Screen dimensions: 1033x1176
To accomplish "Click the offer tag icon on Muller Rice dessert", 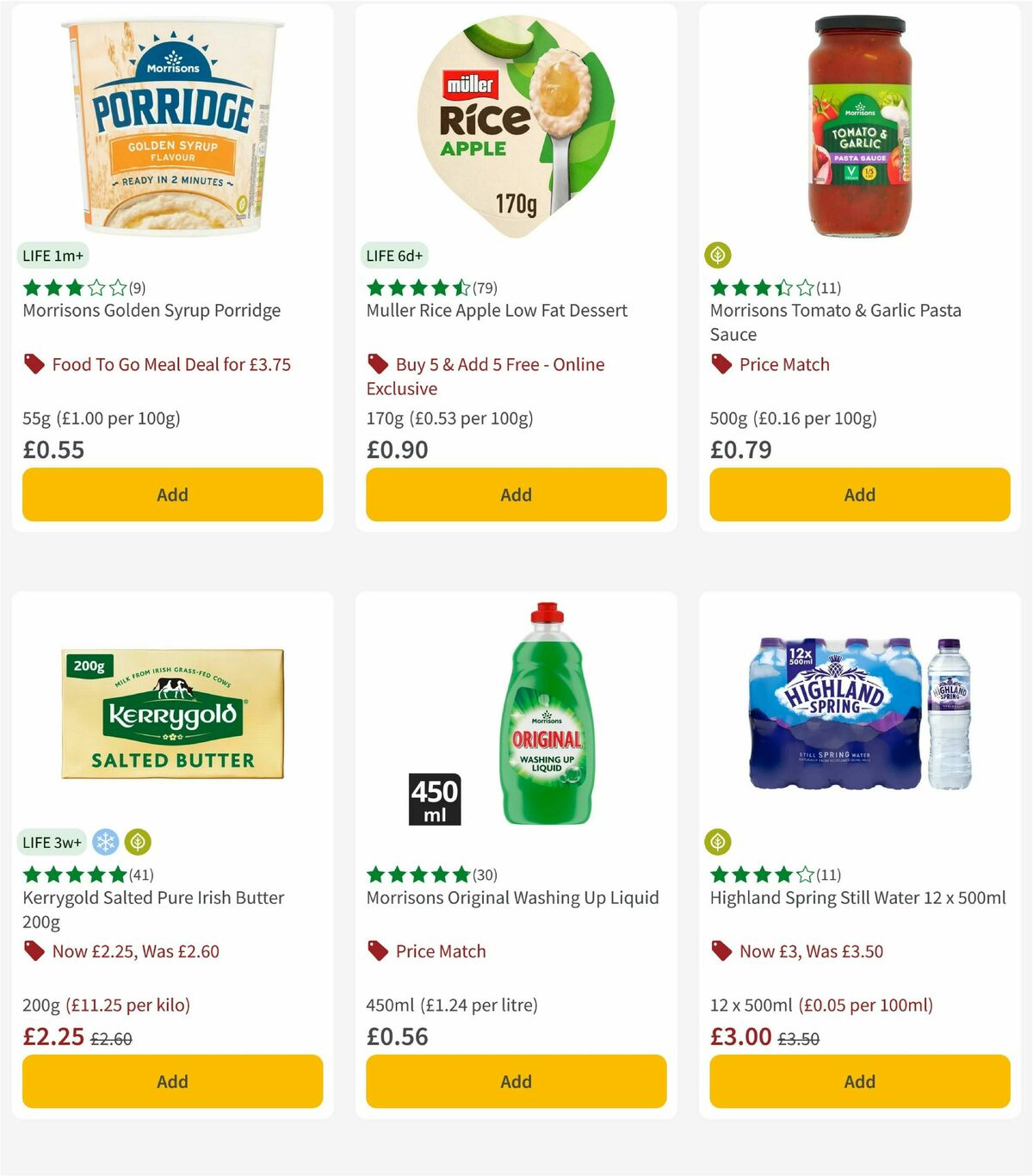I will [379, 364].
